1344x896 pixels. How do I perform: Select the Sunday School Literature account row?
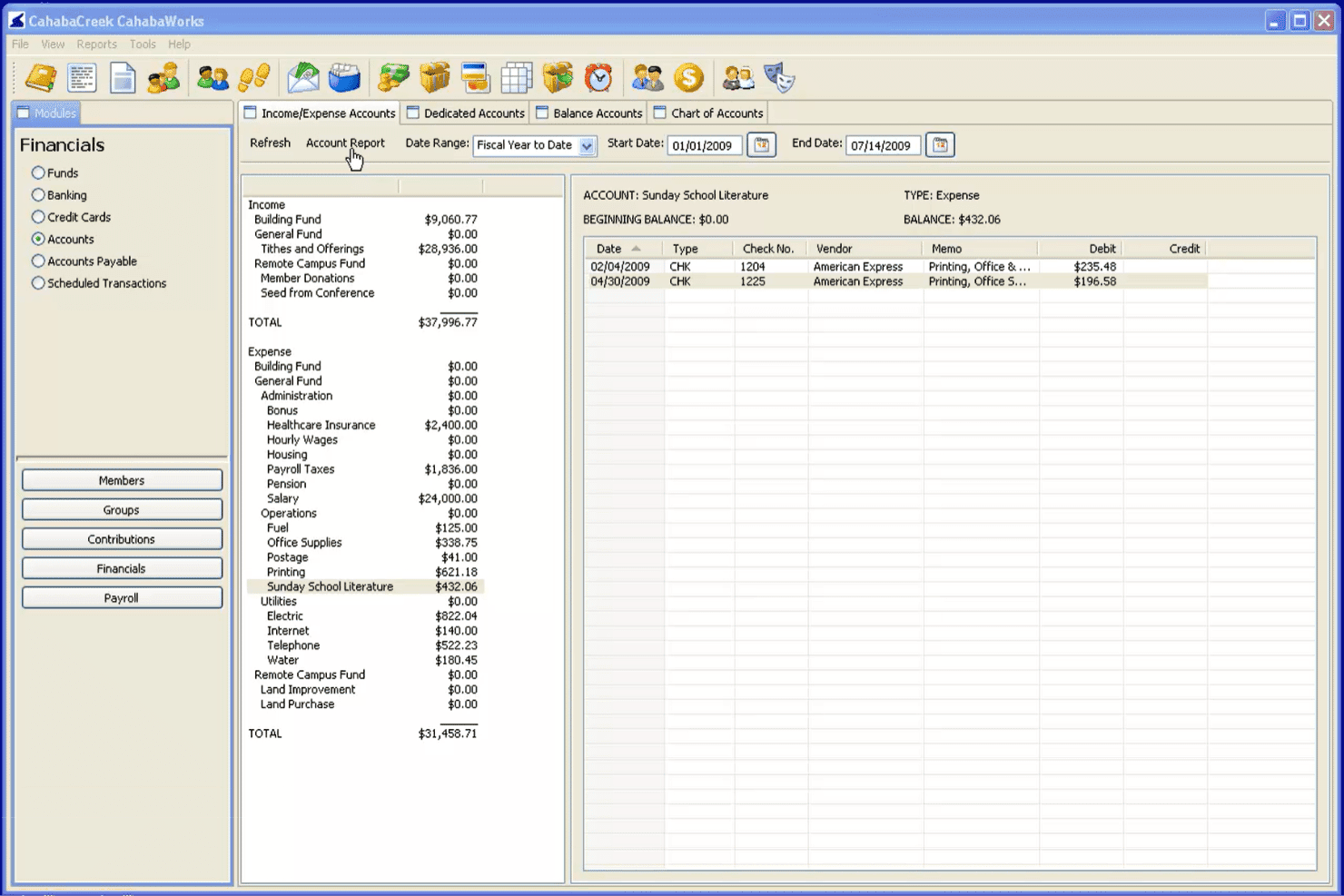coord(365,587)
